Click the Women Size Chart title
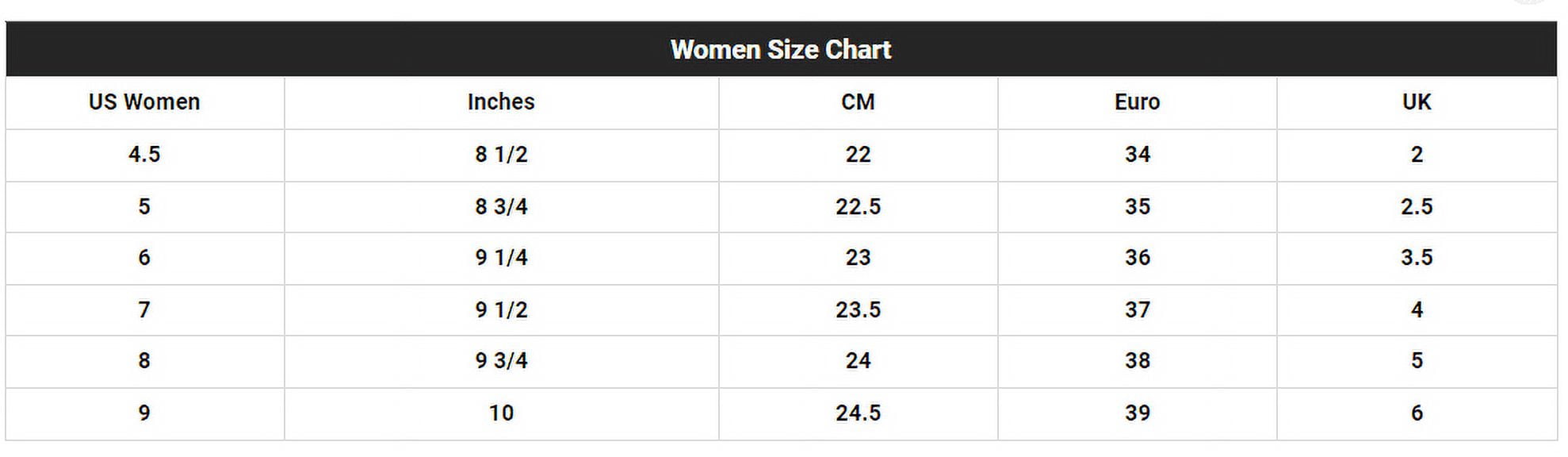 click(x=781, y=49)
